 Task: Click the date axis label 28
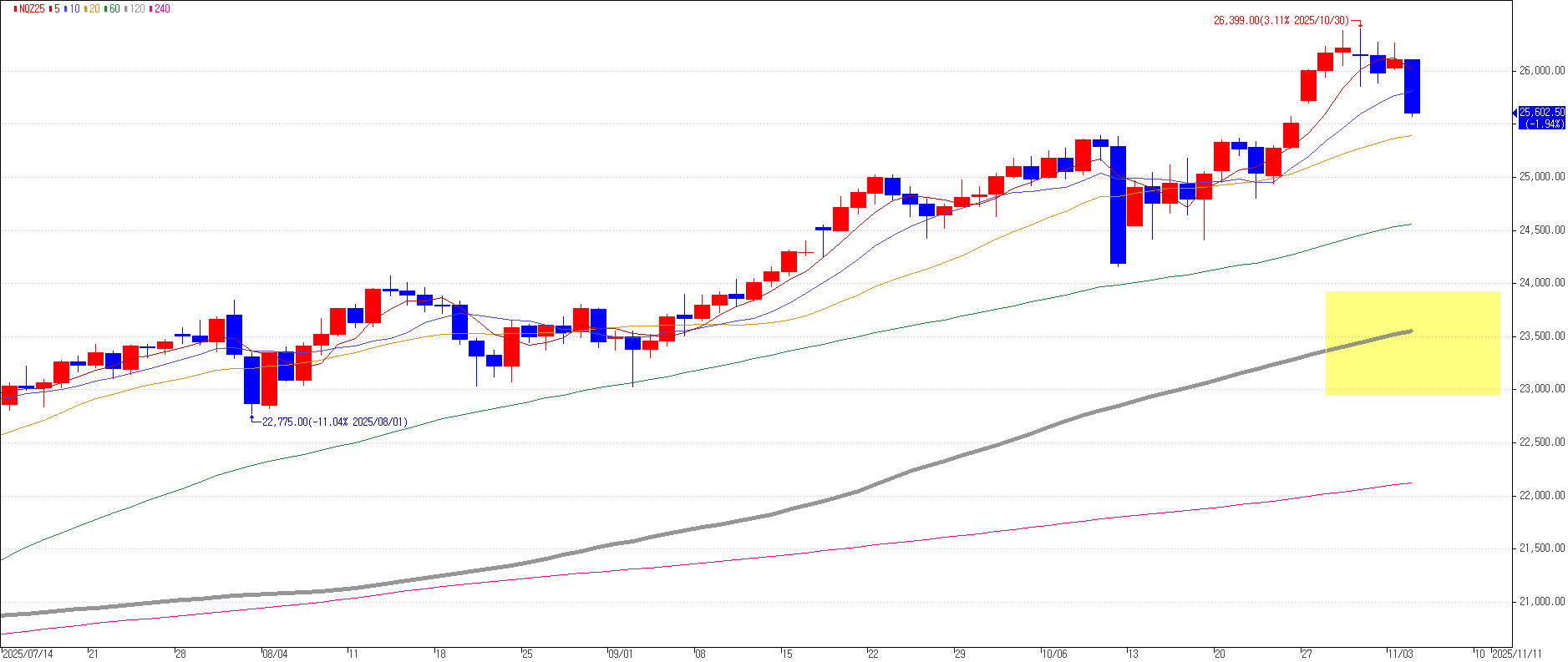point(180,654)
